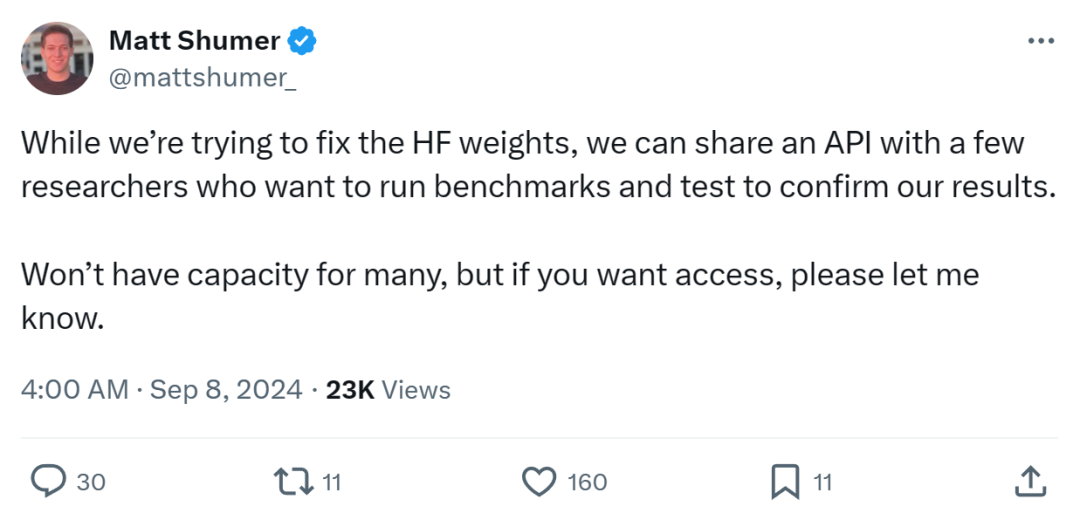Screen dimensions: 1080x513
Task: Click the blue verified badge
Action: 303,41
